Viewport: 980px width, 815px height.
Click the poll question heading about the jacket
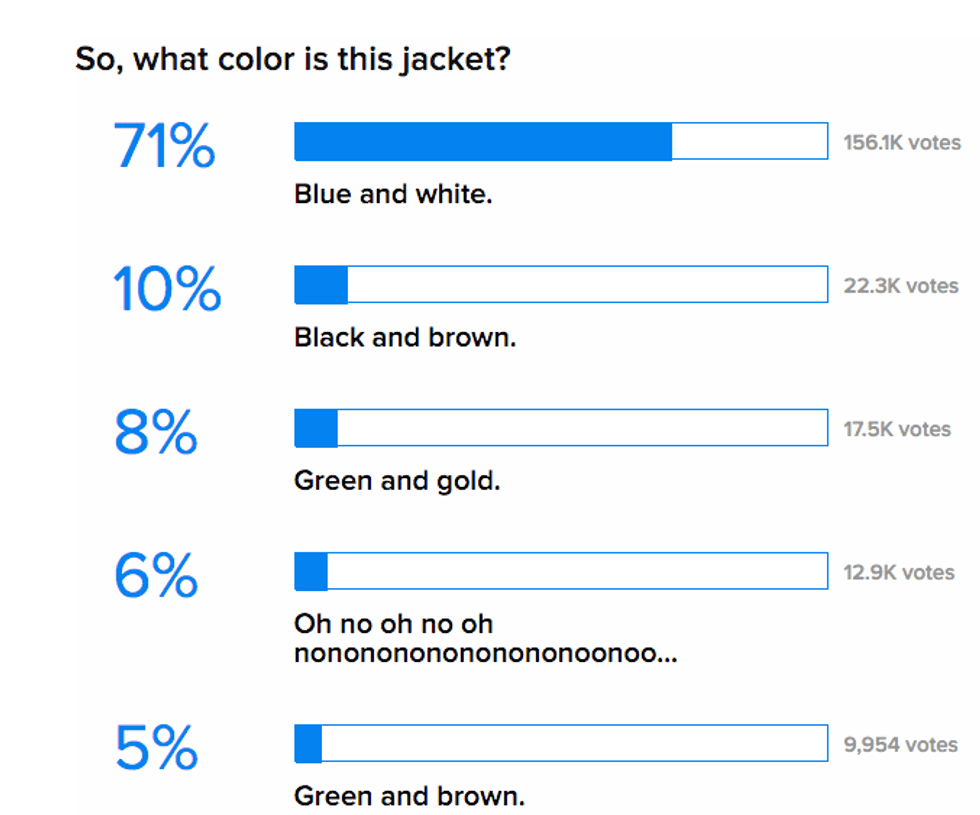(x=293, y=60)
